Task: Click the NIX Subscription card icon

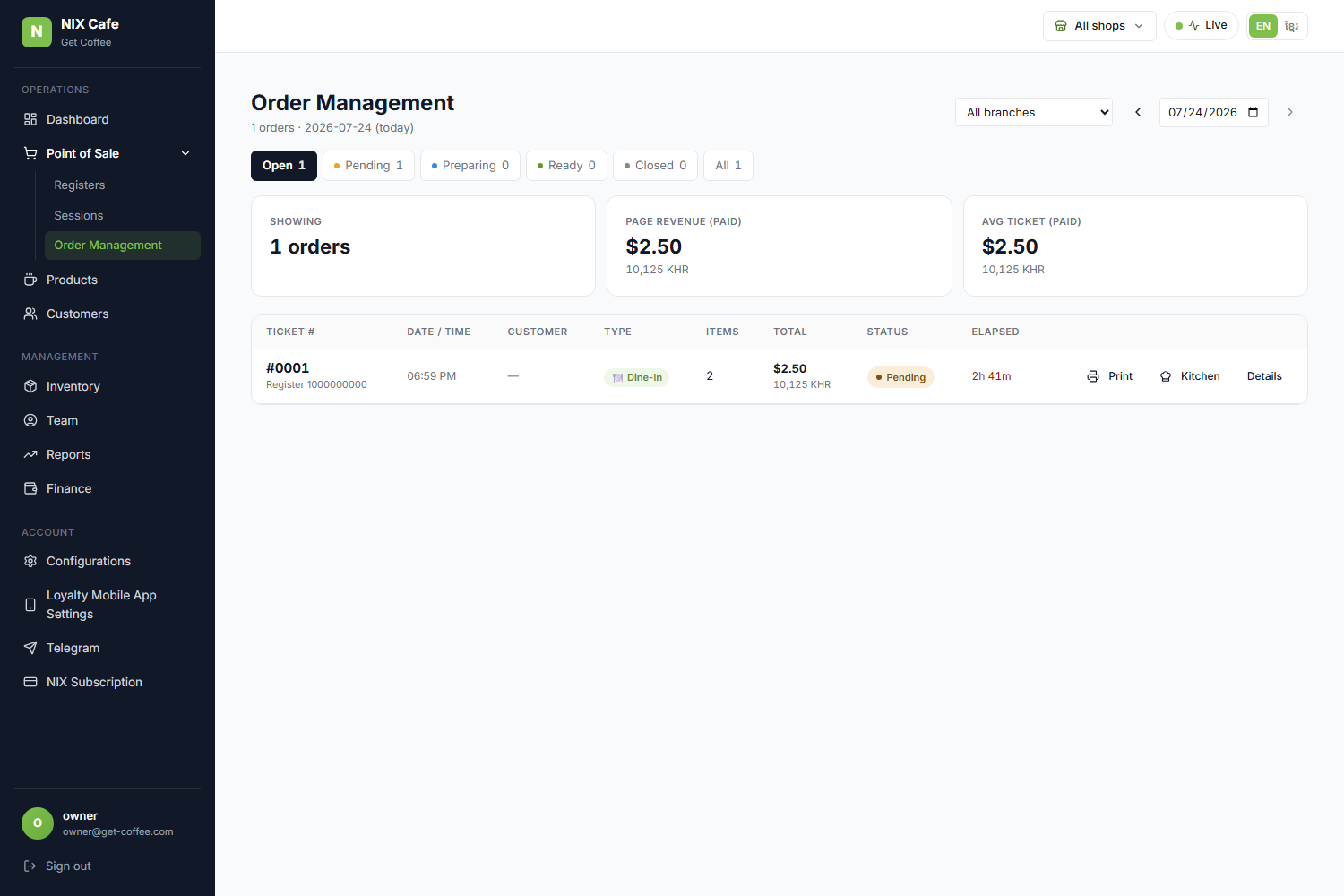Action: [x=30, y=682]
